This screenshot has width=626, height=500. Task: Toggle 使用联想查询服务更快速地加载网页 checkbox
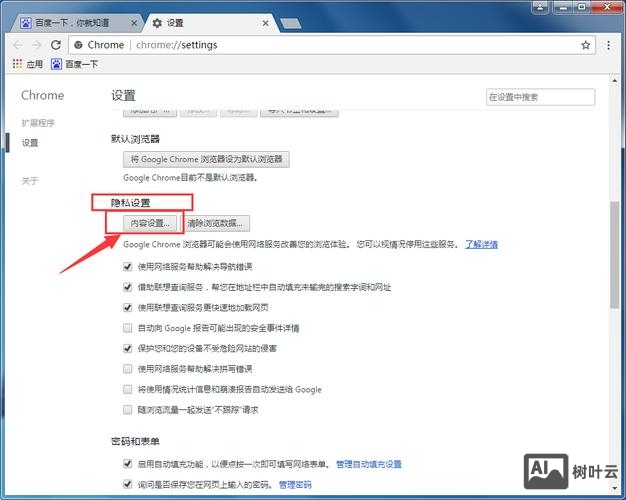[127, 307]
